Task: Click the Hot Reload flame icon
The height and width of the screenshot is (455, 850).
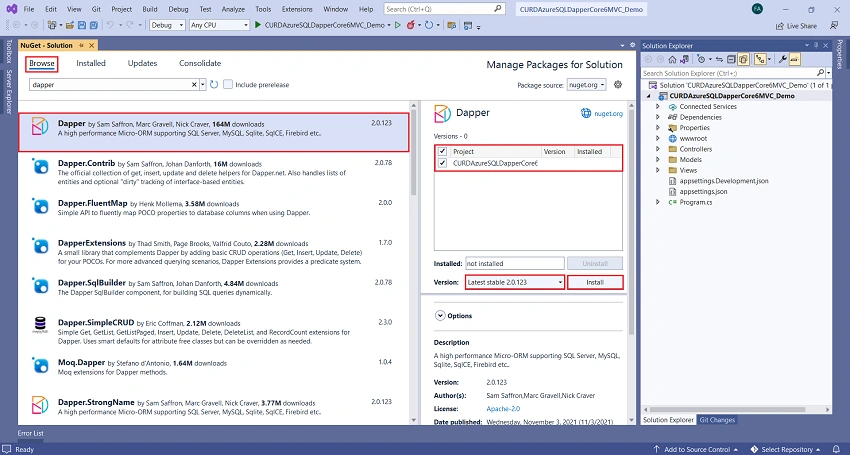Action: click(411, 25)
